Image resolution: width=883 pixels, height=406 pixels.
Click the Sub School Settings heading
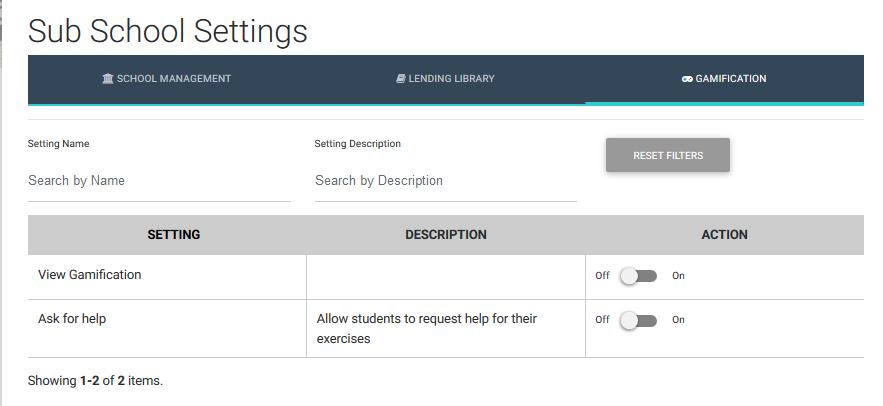[168, 31]
